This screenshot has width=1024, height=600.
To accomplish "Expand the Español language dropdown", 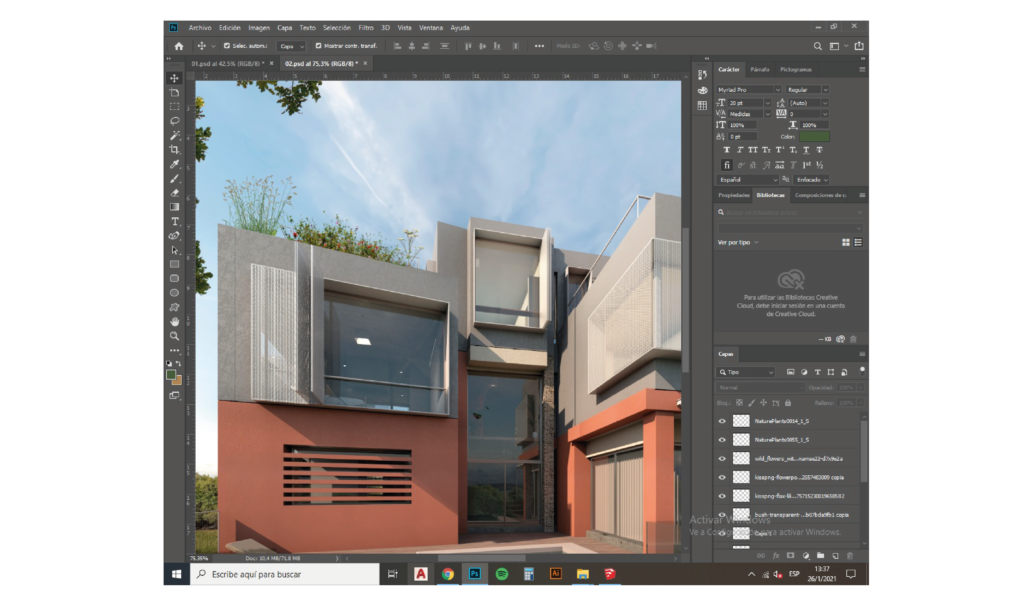I will tap(747, 179).
